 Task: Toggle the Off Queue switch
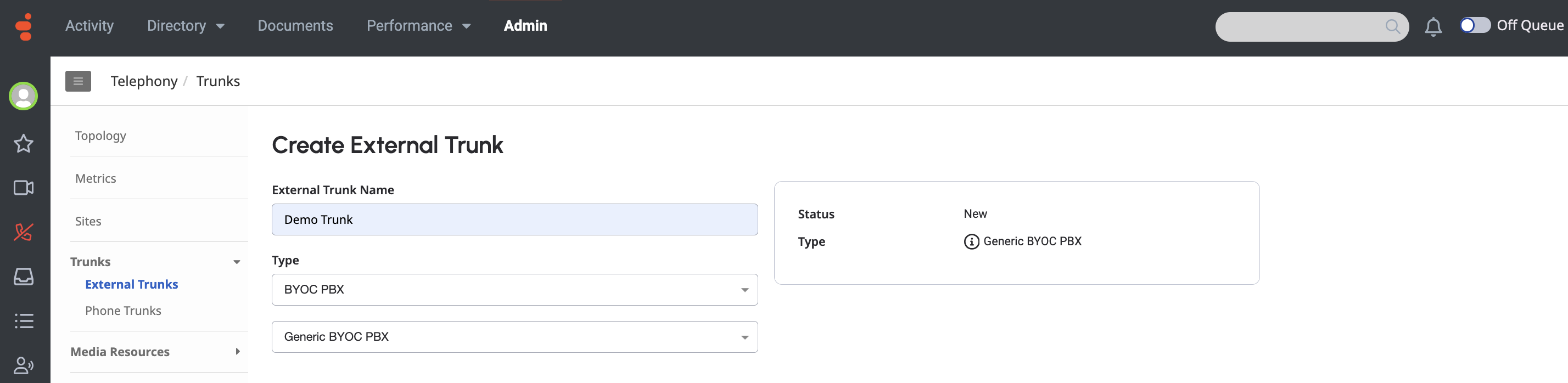click(x=1474, y=26)
